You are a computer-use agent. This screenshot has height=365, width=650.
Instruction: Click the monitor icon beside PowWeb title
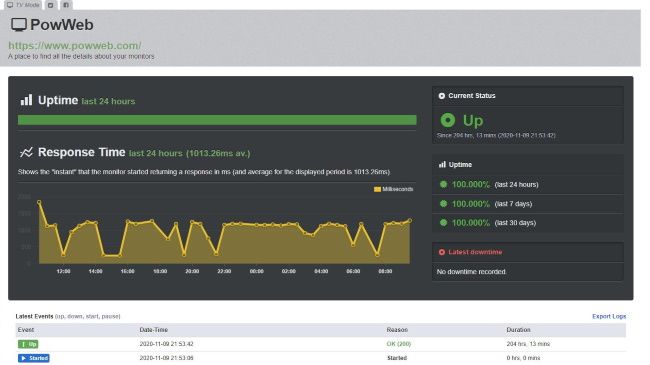19,25
